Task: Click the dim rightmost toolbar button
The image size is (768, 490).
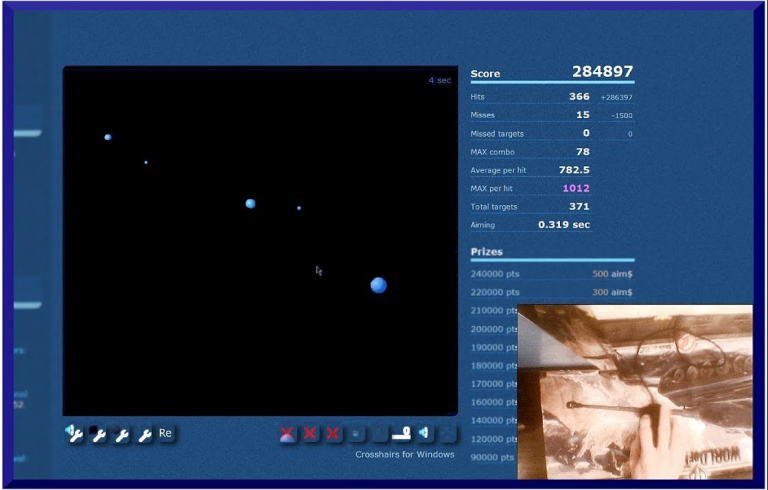Action: pyautogui.click(x=448, y=433)
